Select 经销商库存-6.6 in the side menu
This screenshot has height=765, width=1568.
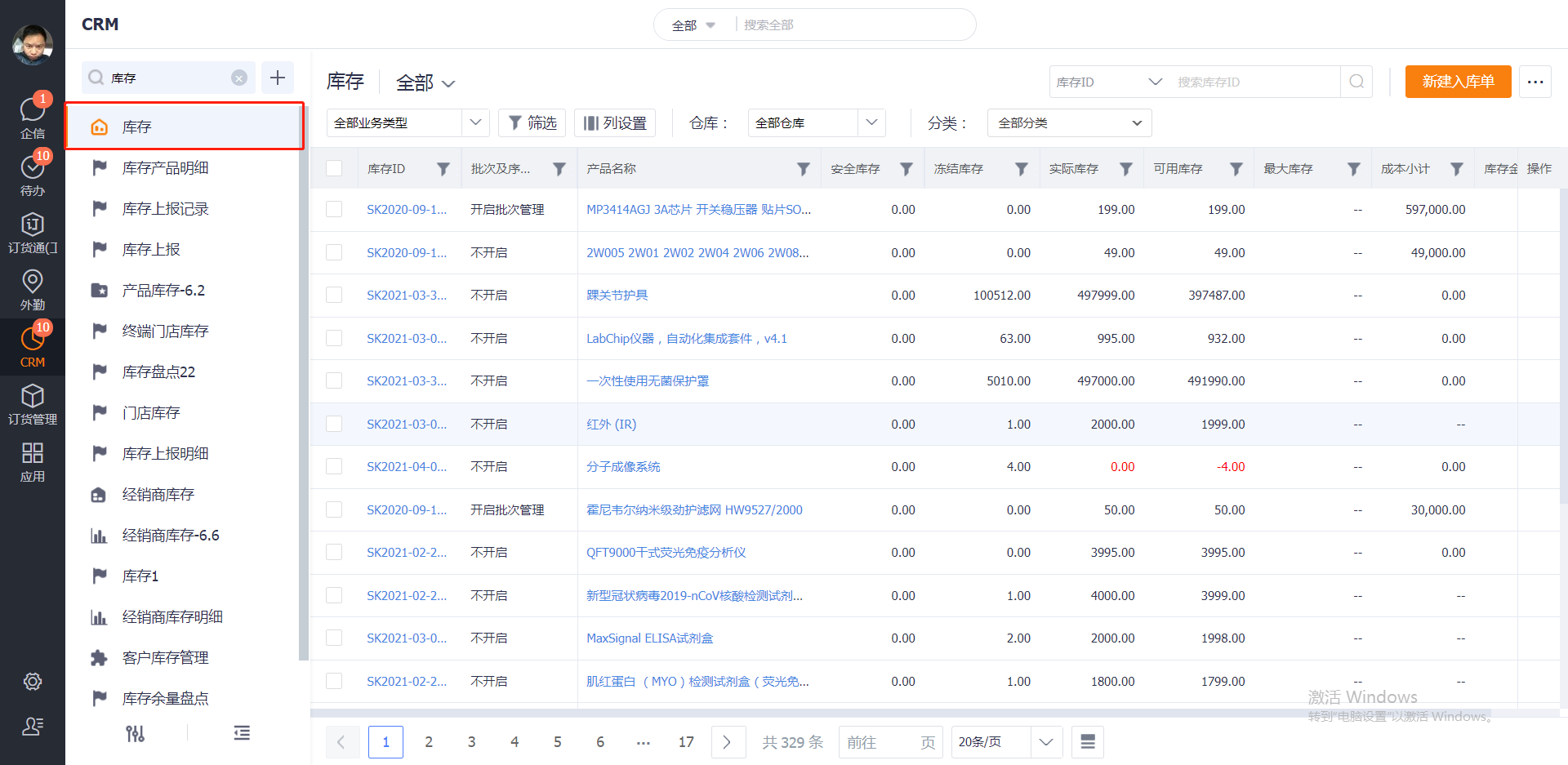(x=184, y=535)
